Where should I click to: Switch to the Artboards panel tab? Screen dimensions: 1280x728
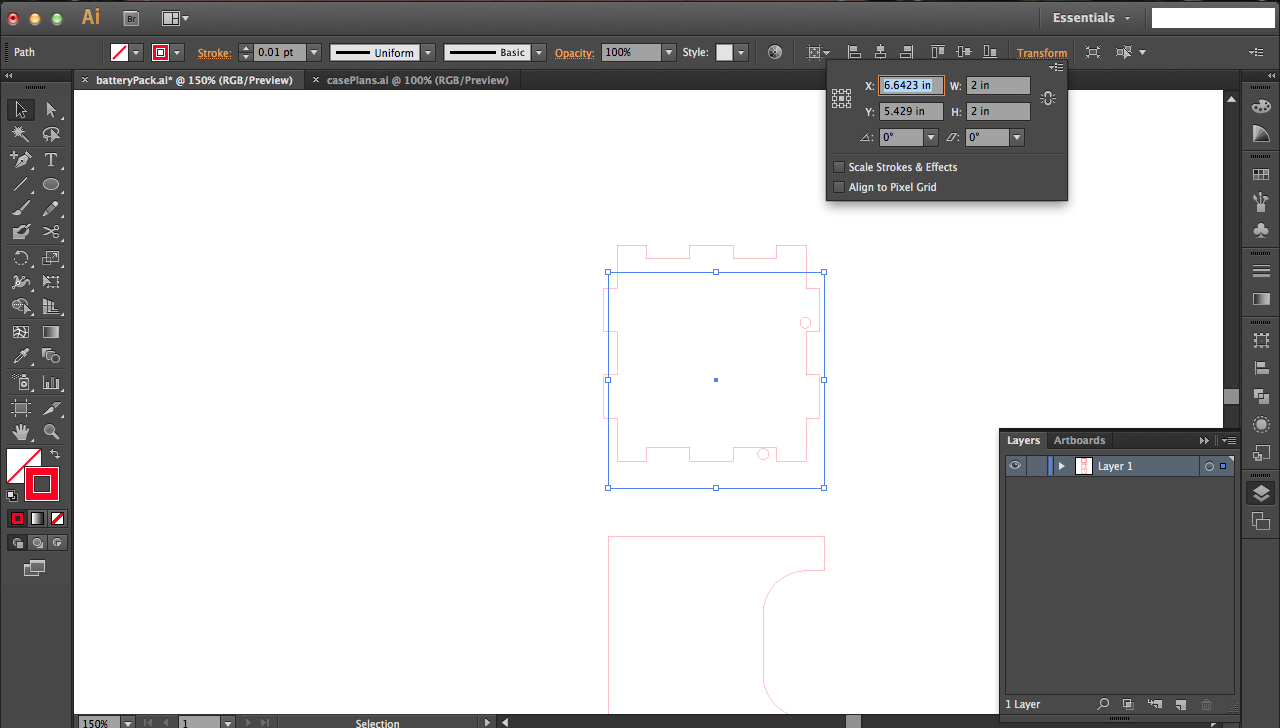pyautogui.click(x=1079, y=440)
